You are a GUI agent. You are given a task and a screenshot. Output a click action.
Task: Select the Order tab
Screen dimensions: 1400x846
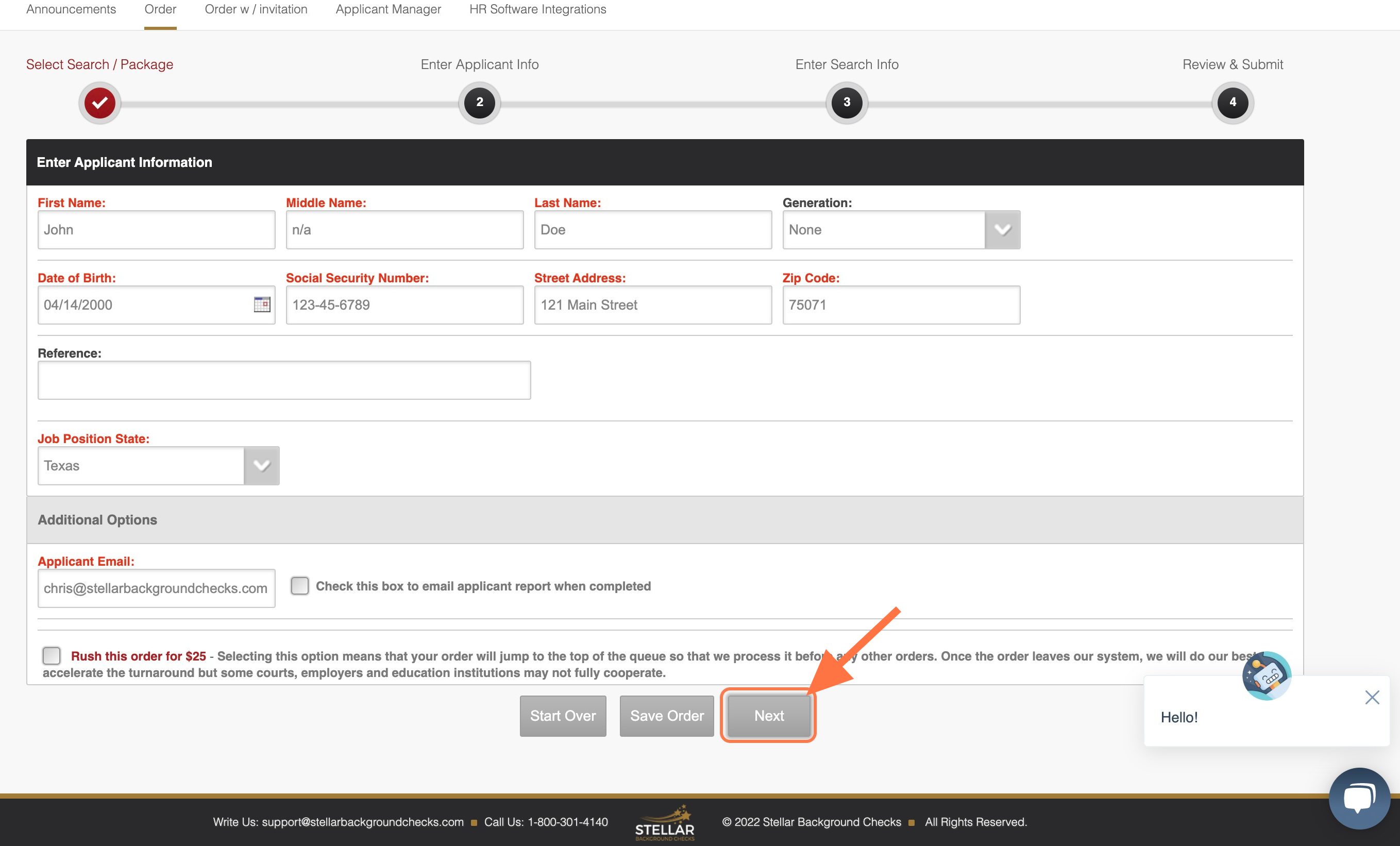pos(160,9)
